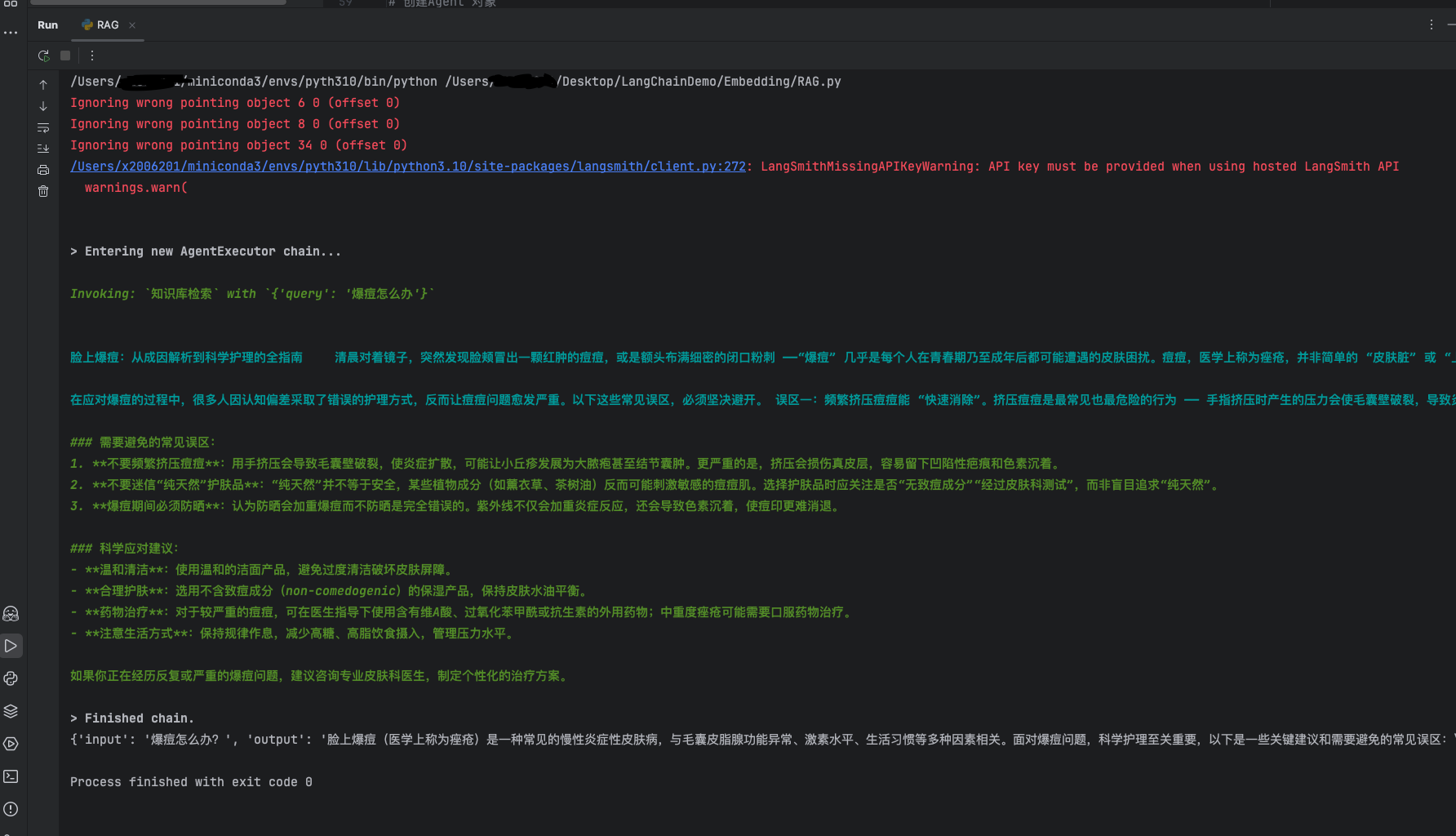The image size is (1456, 836).
Task: Stop the running process
Action: click(x=65, y=56)
